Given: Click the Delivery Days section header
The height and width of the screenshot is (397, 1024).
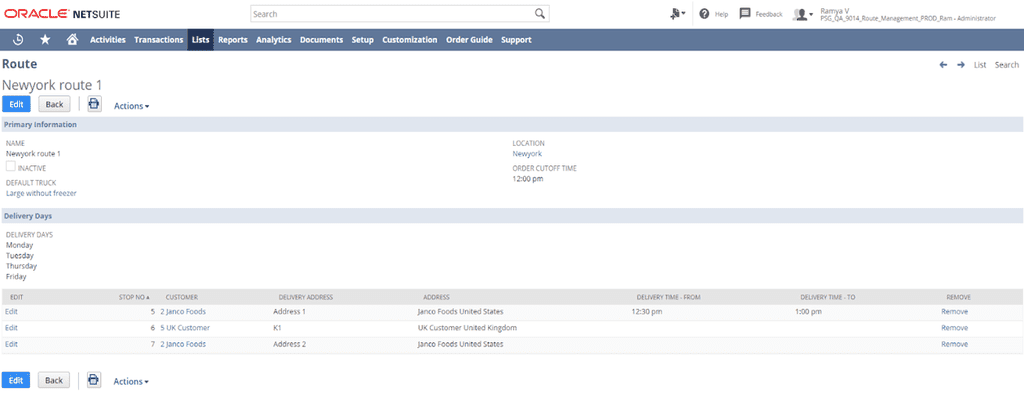Looking at the screenshot, I should pyautogui.click(x=512, y=215).
